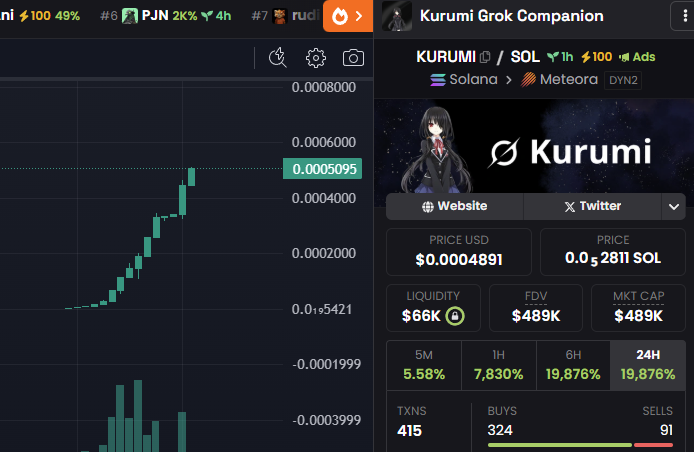Click the liquidity lock icon

(455, 316)
